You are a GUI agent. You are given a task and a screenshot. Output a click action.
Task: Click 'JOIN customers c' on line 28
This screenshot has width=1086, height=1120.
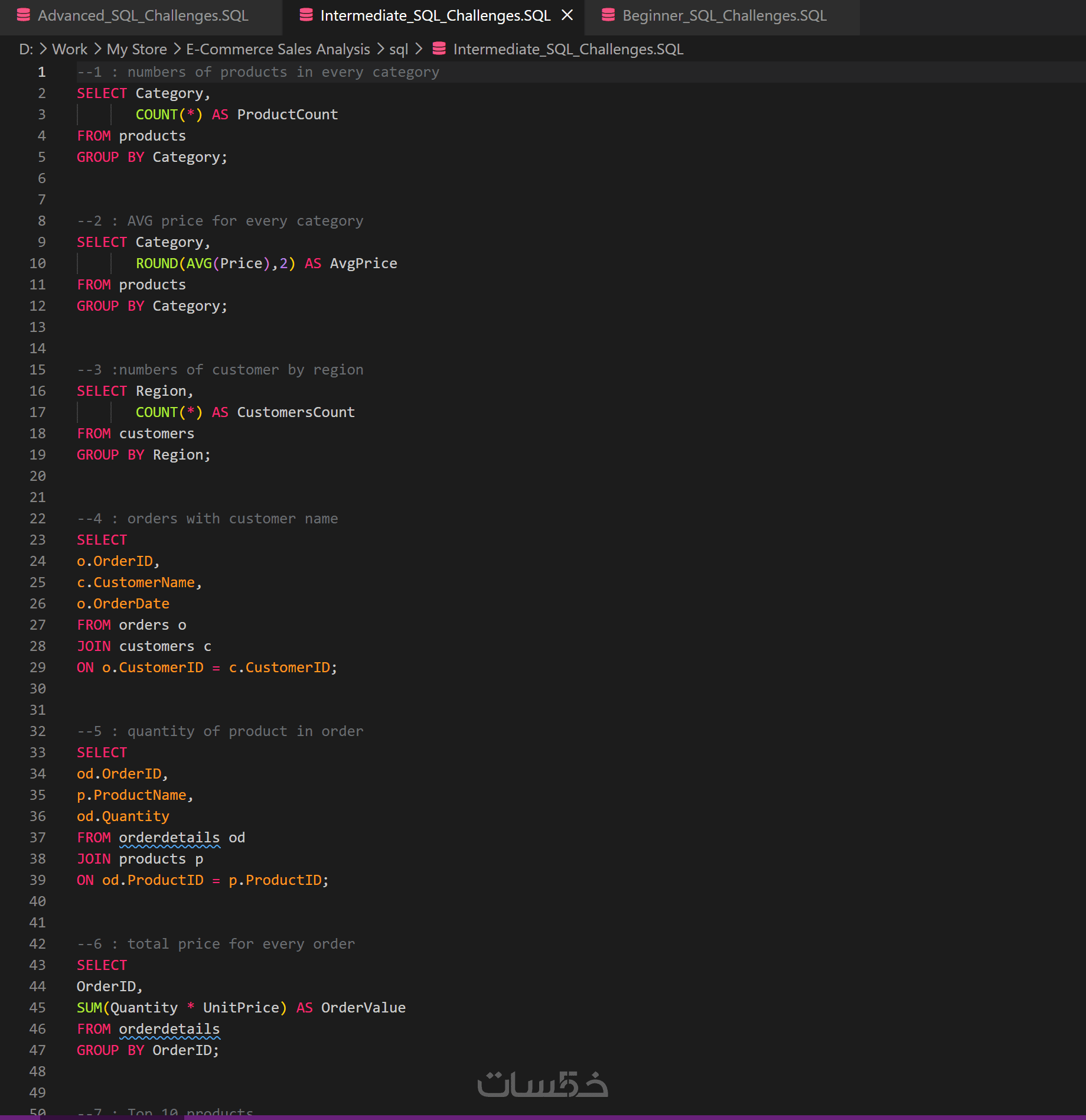[144, 646]
